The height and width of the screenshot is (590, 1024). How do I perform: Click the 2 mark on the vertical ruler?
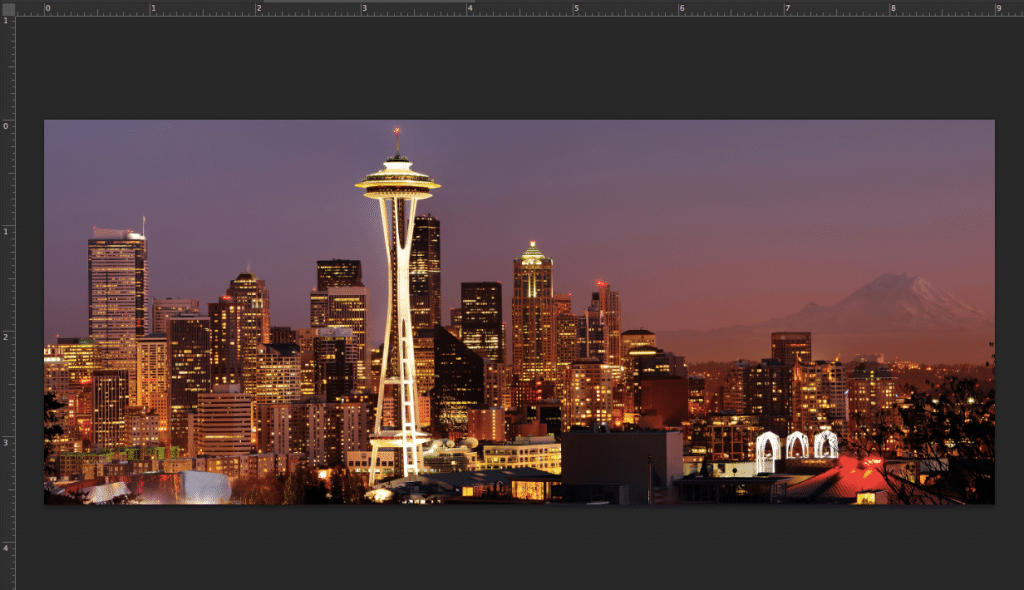(x=9, y=335)
